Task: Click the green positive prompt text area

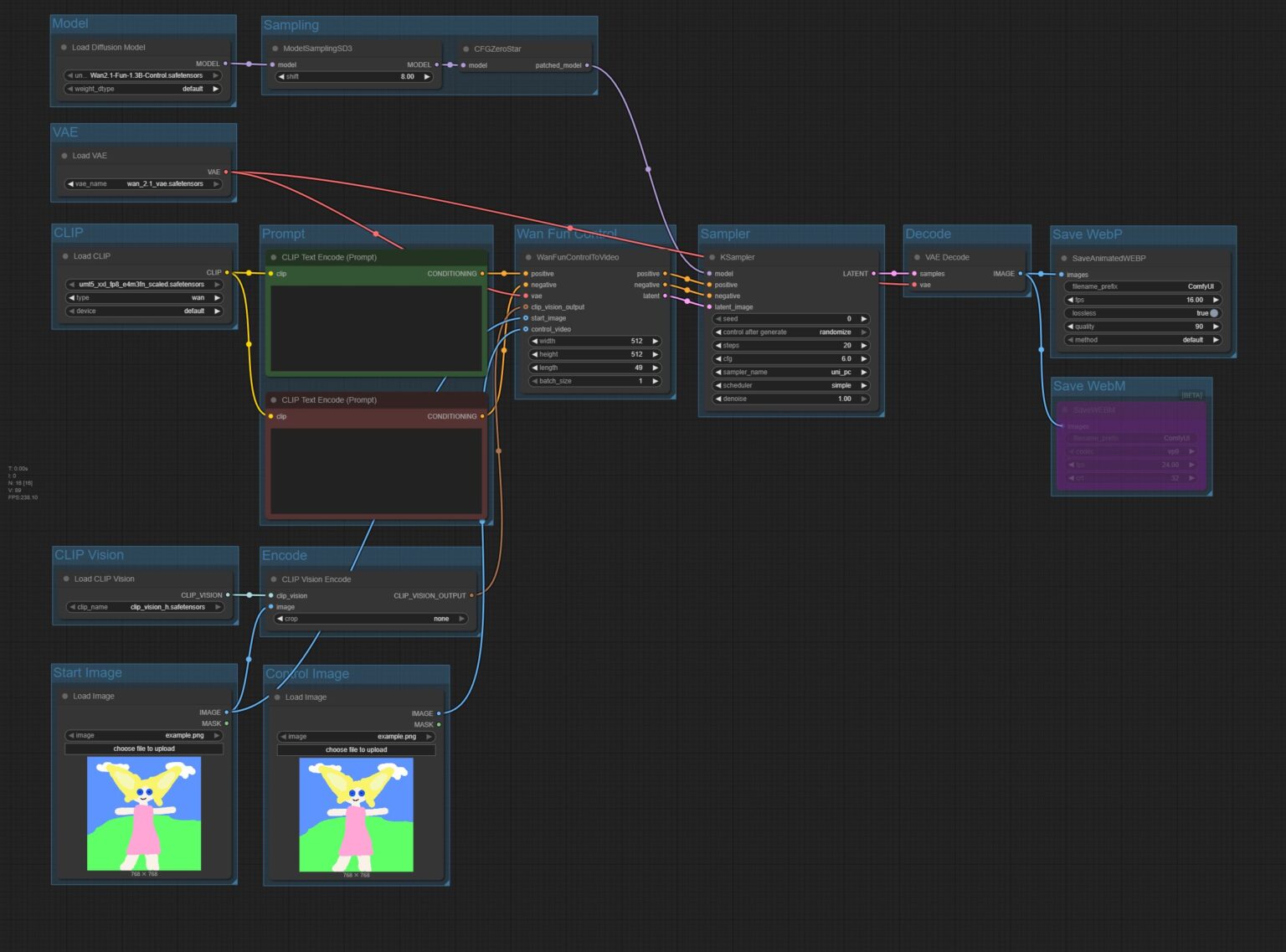Action: 376,328
